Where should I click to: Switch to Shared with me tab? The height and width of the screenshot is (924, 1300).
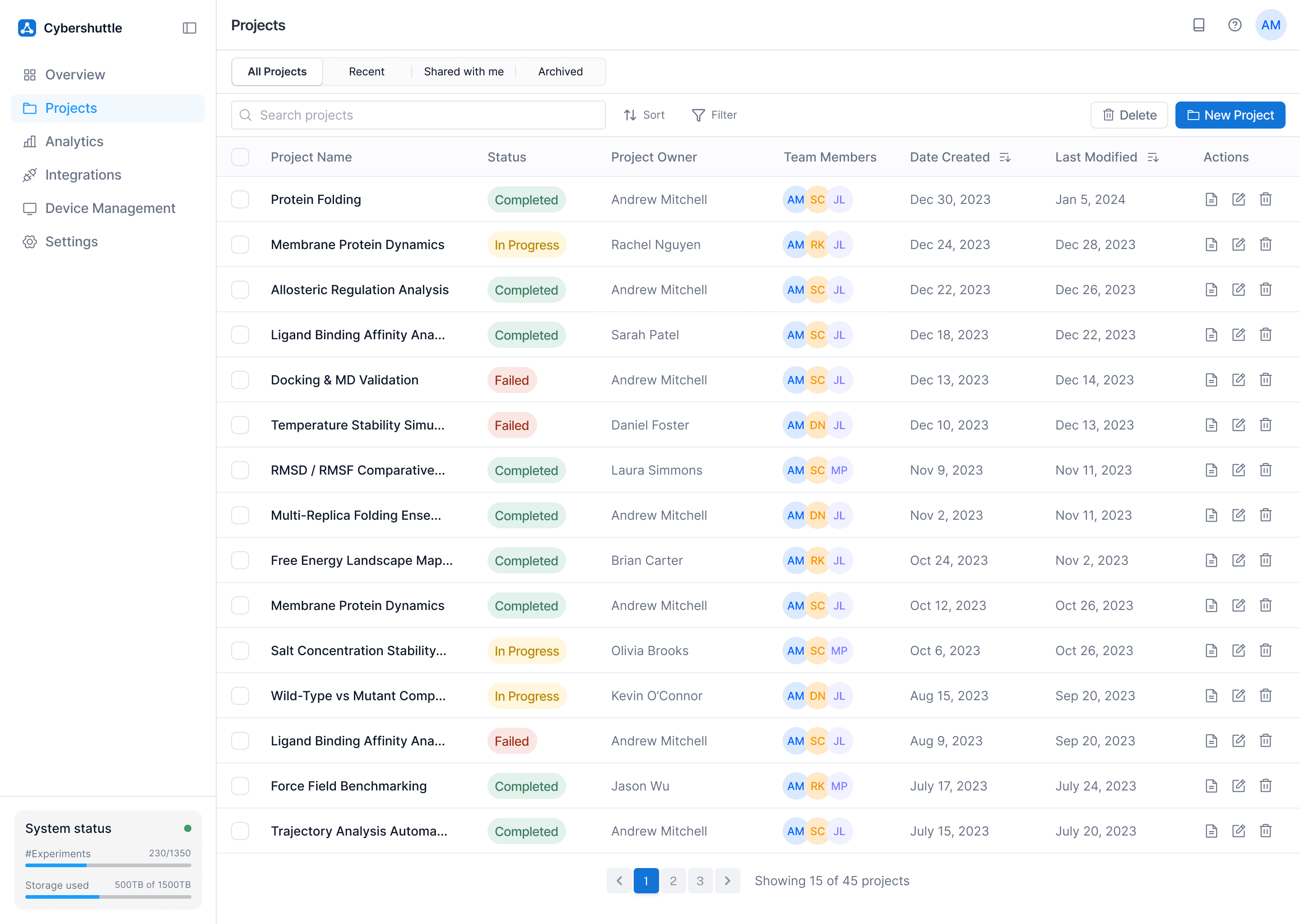[463, 72]
